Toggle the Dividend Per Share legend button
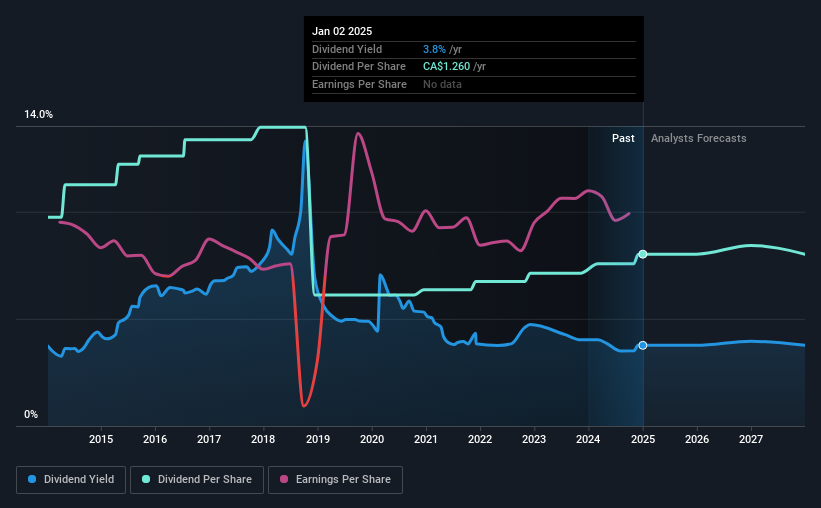821x508 pixels. pos(197,480)
